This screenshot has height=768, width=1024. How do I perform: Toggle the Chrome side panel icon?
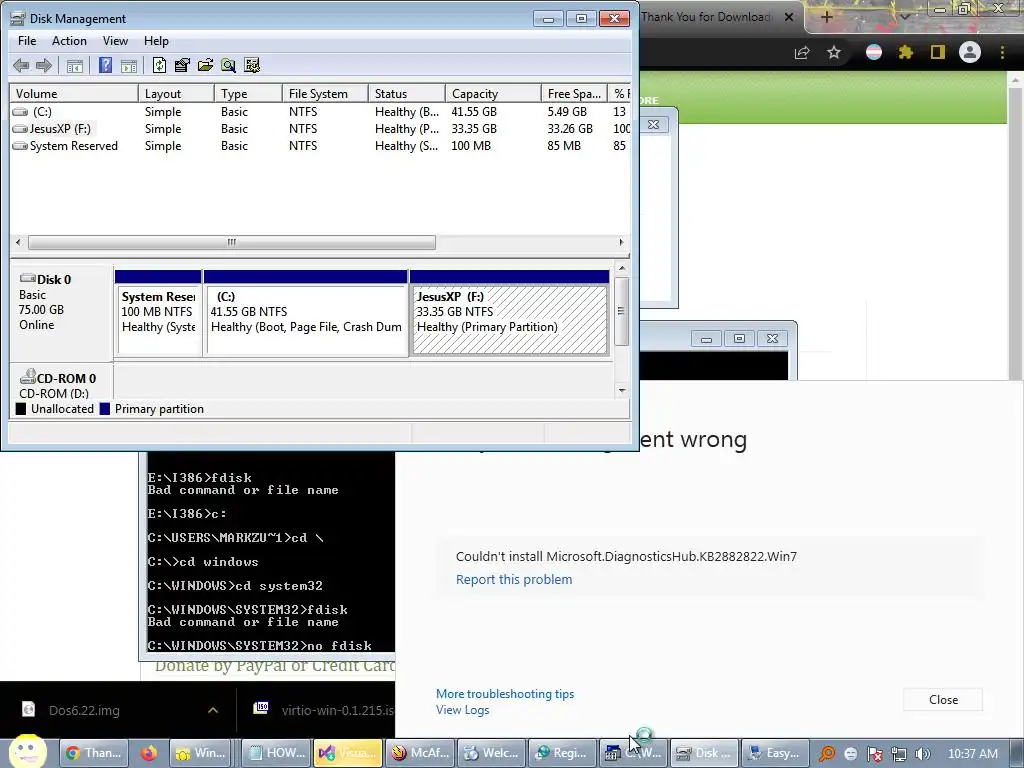pos(938,52)
